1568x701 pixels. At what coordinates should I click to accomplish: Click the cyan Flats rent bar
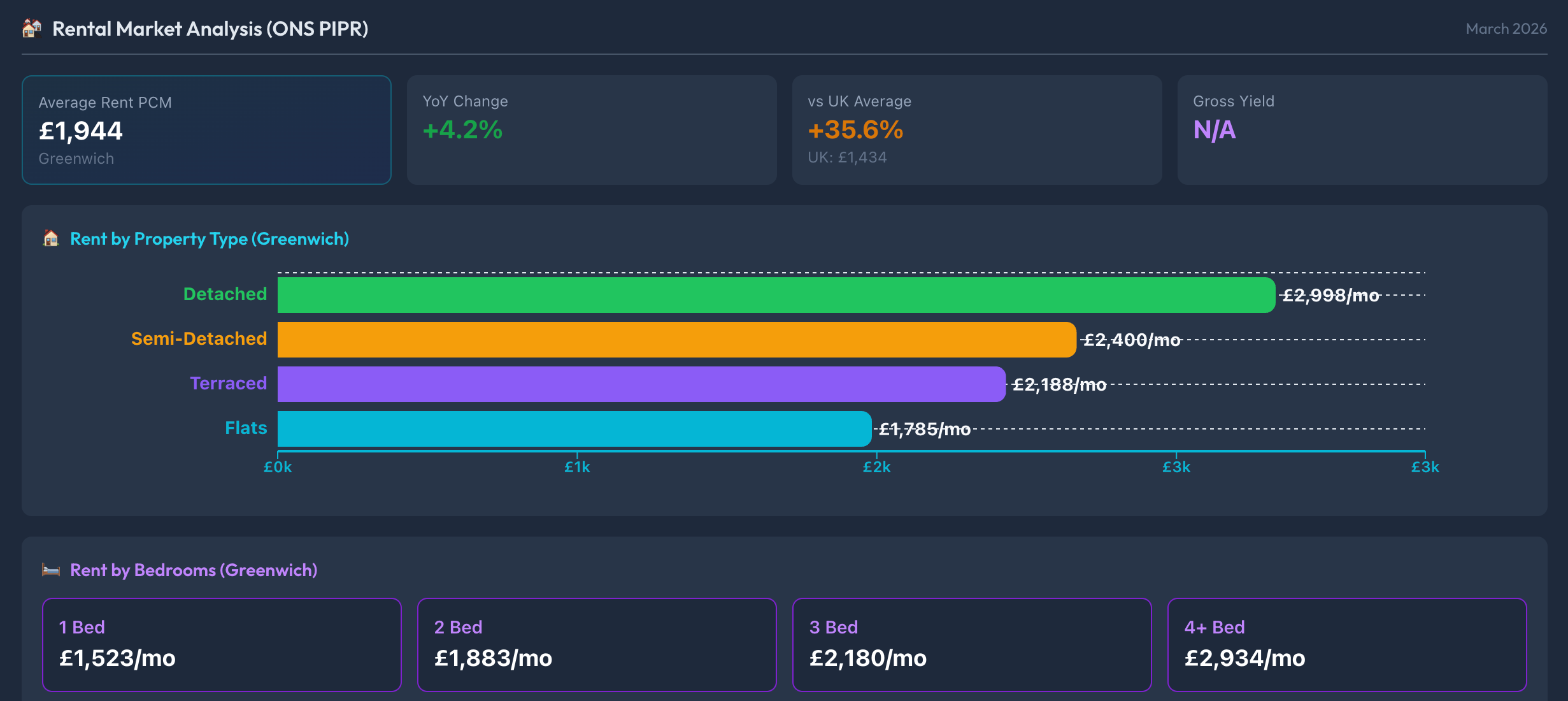pyautogui.click(x=574, y=429)
